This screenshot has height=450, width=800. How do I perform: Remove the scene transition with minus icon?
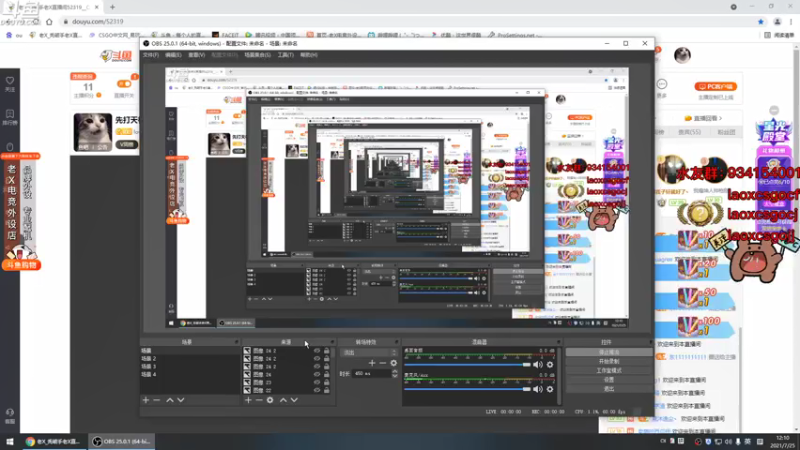383,363
